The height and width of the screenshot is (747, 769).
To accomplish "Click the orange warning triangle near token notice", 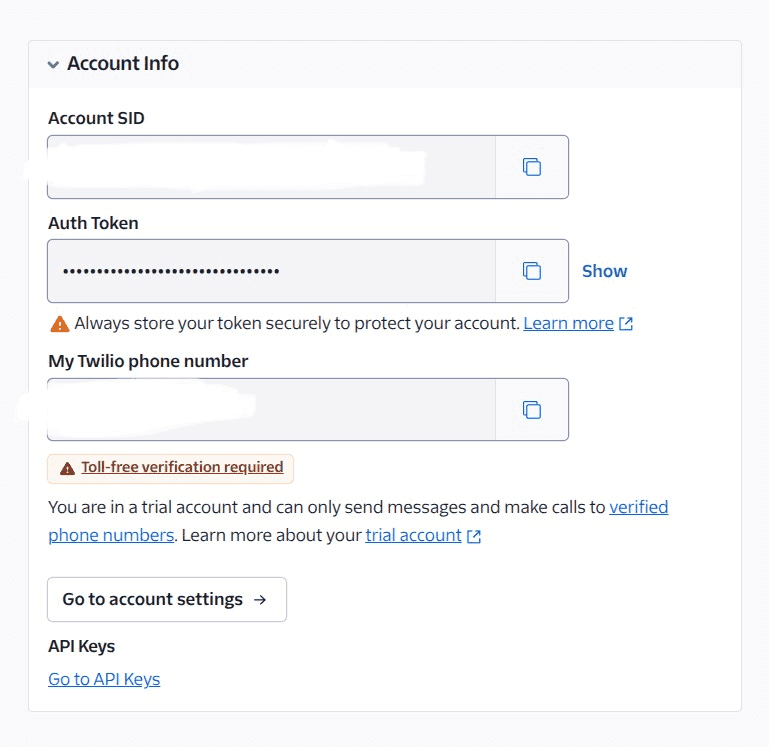I will [x=60, y=324].
